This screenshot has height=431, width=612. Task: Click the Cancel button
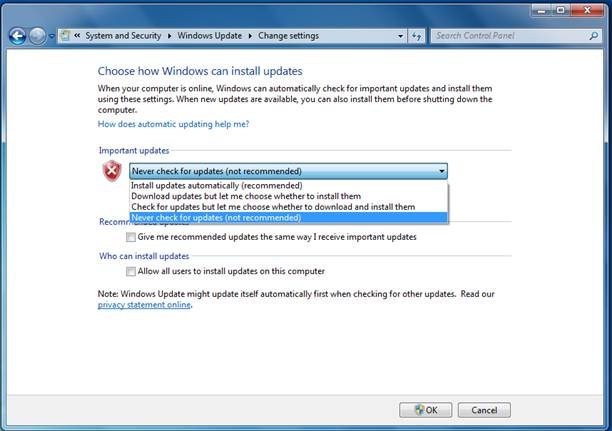pyautogui.click(x=484, y=410)
